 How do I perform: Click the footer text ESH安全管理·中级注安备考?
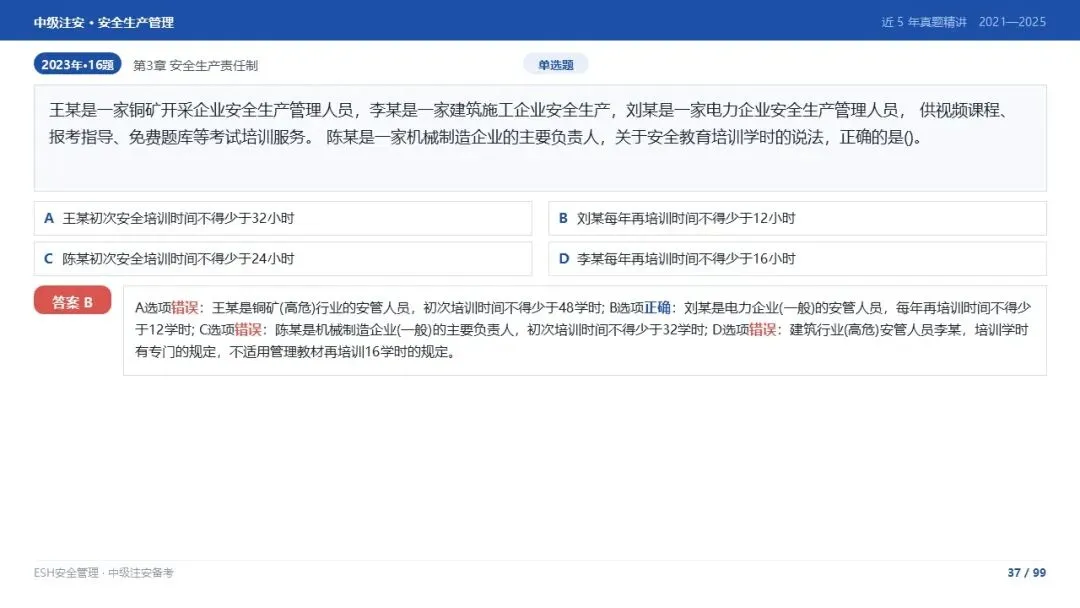coord(103,573)
